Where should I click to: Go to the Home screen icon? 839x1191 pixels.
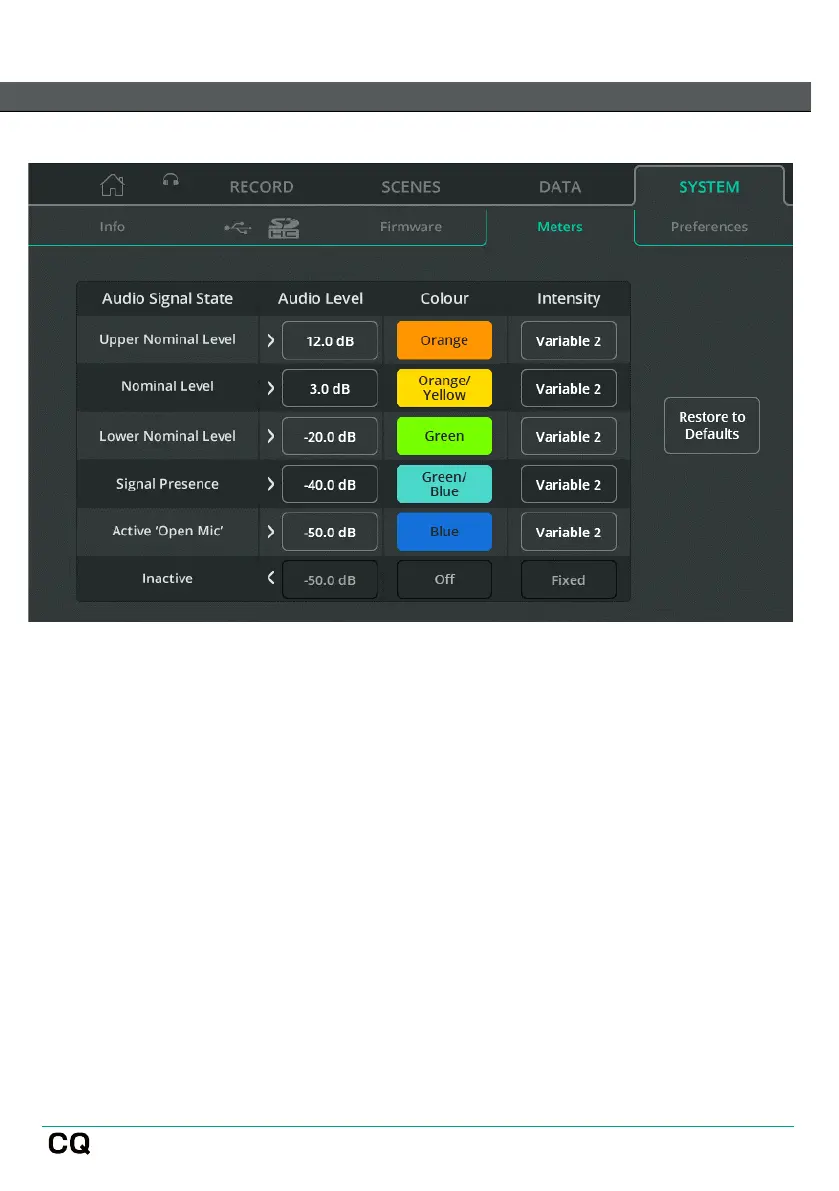[112, 185]
